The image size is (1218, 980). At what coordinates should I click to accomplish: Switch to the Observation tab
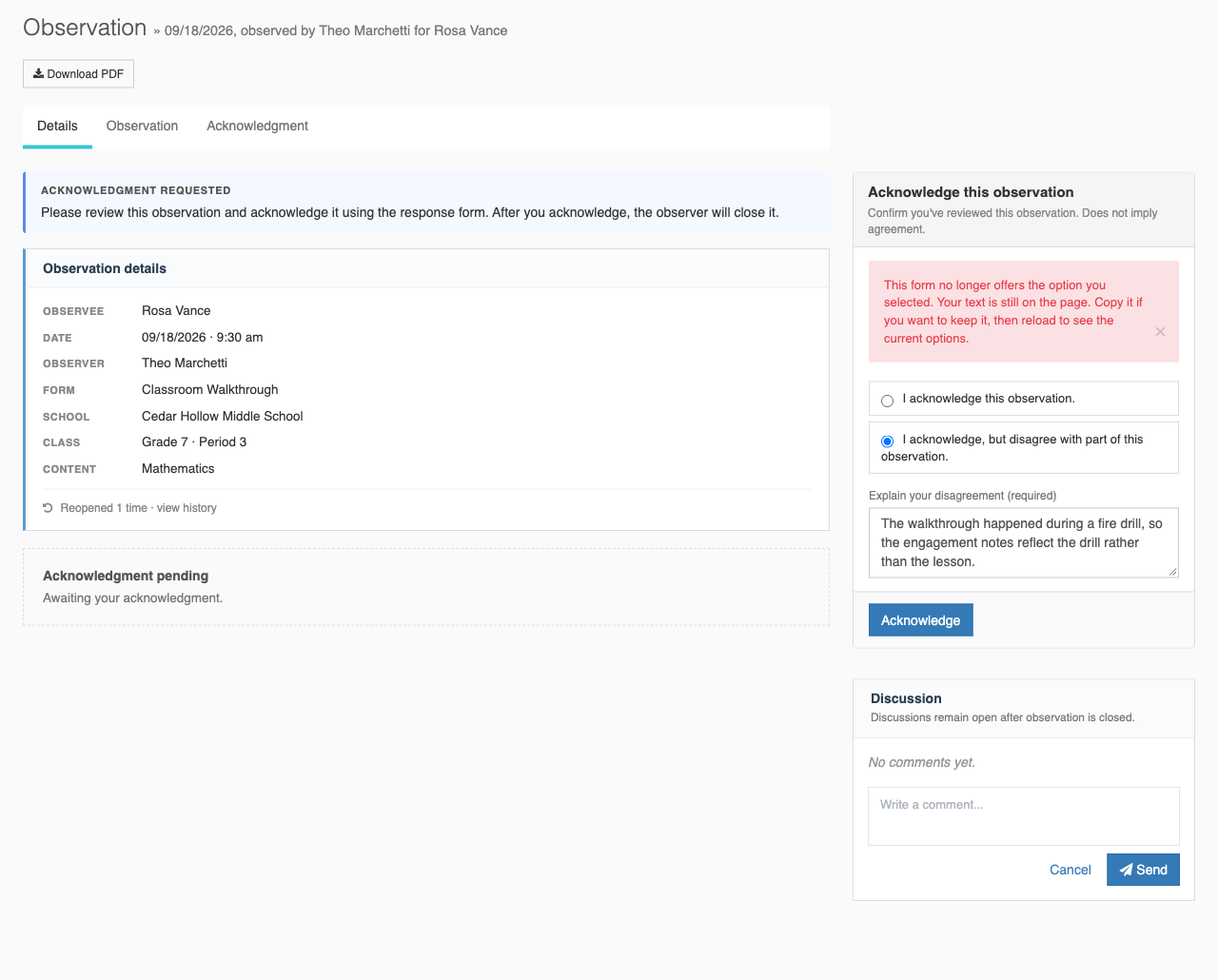[x=142, y=127]
